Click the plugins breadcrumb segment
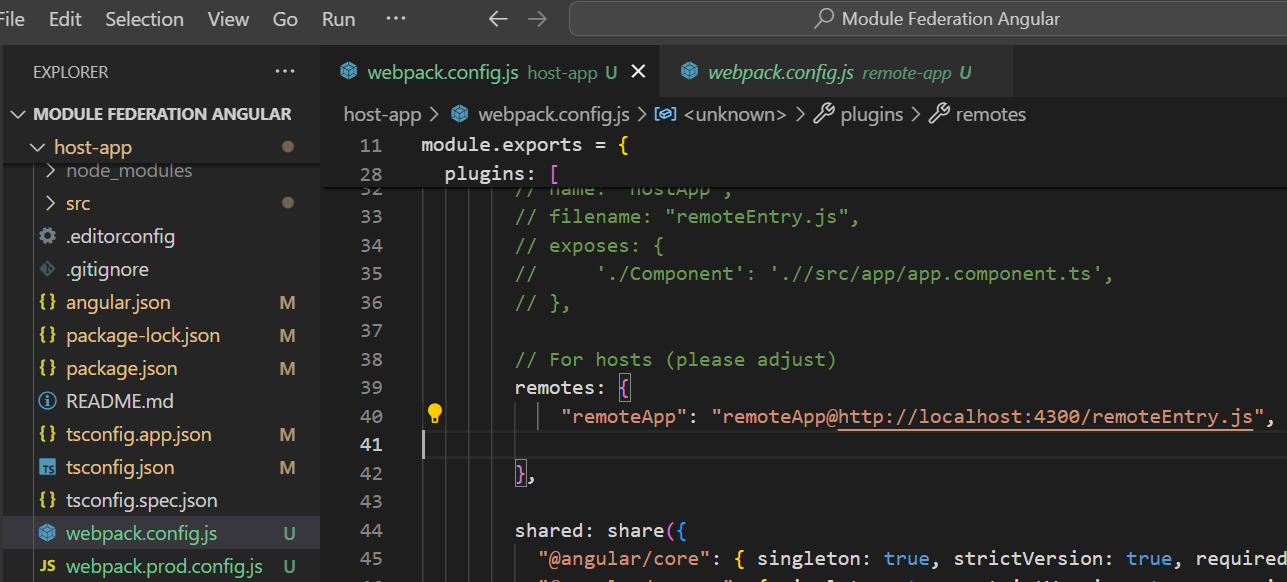The width and height of the screenshot is (1287, 582). point(871,114)
